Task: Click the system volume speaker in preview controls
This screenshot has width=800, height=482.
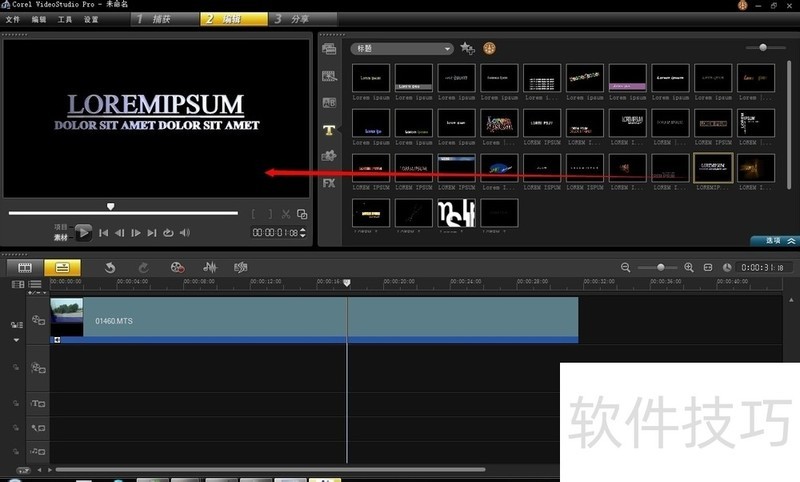Action: (x=185, y=233)
